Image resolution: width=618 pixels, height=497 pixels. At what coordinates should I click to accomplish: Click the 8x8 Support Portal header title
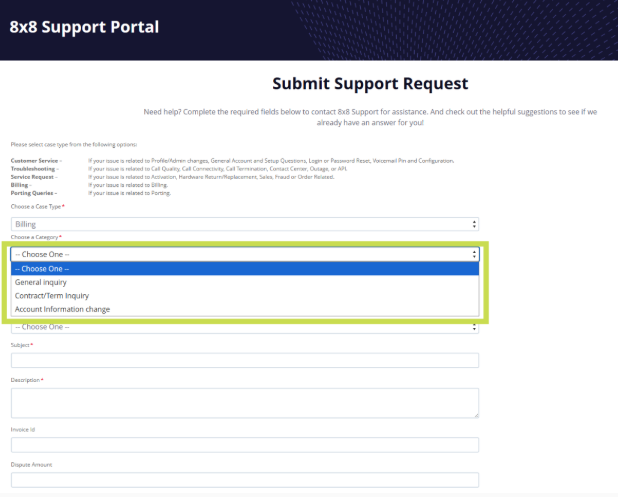coord(84,27)
